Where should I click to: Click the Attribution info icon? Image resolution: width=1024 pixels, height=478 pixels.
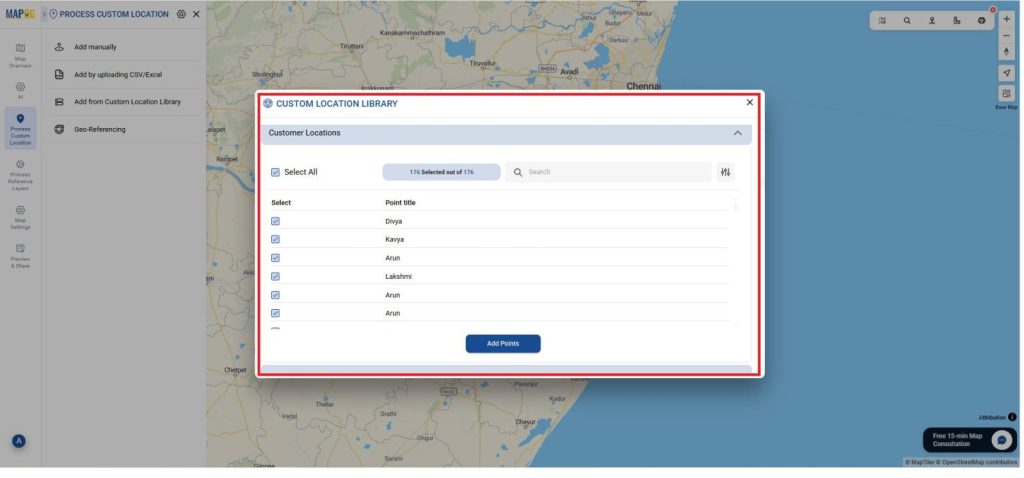(x=1012, y=417)
